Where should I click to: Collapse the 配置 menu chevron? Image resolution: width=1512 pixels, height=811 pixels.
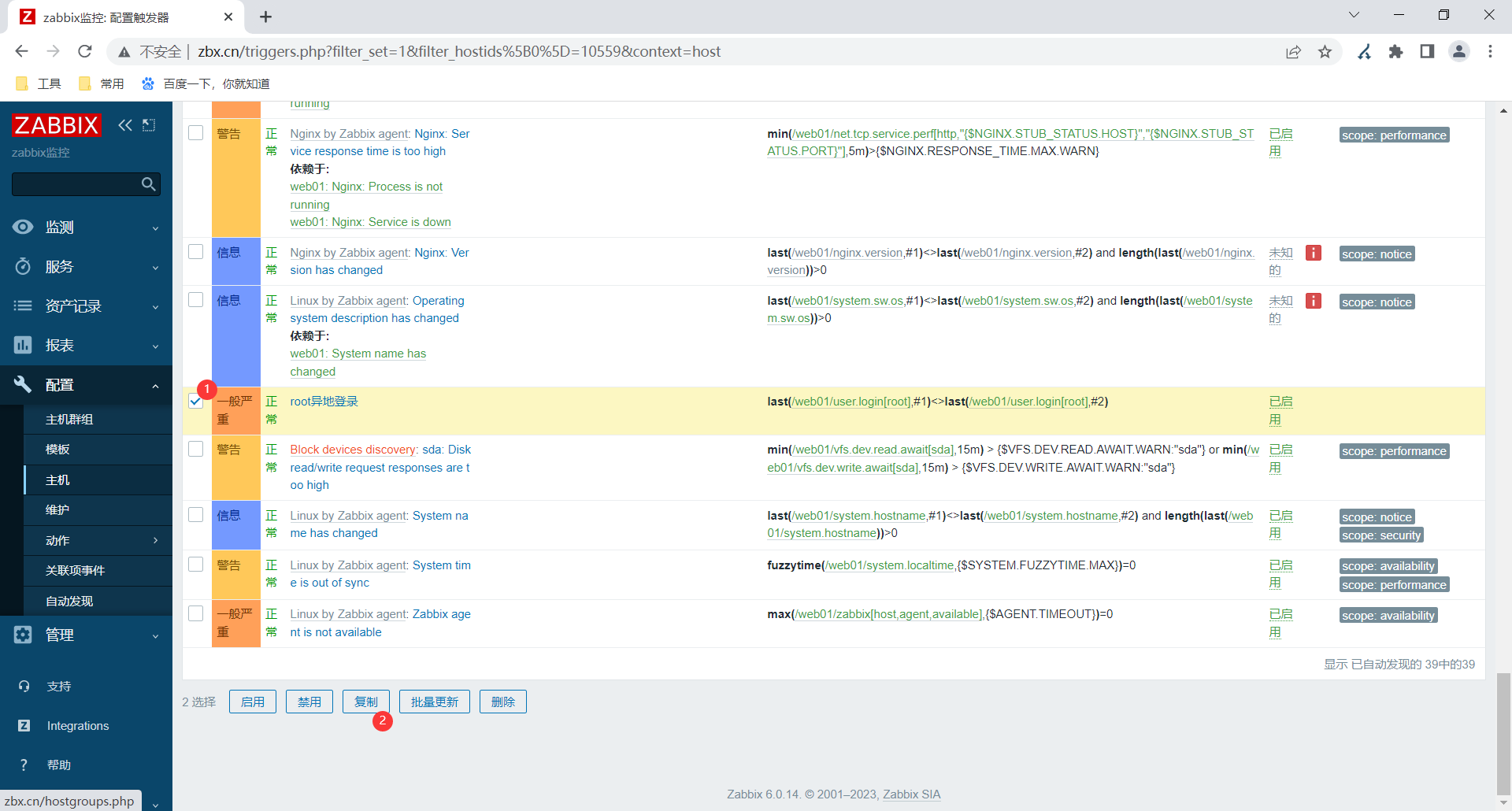point(156,386)
